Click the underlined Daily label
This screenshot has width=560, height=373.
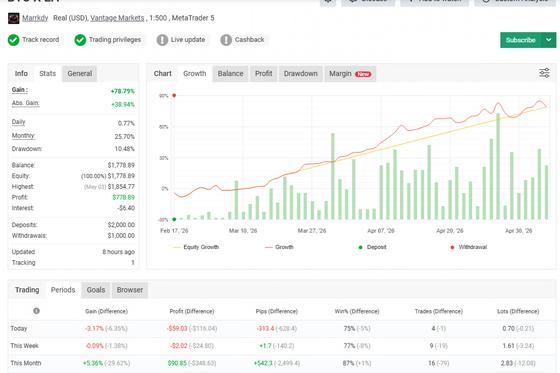[x=19, y=122]
